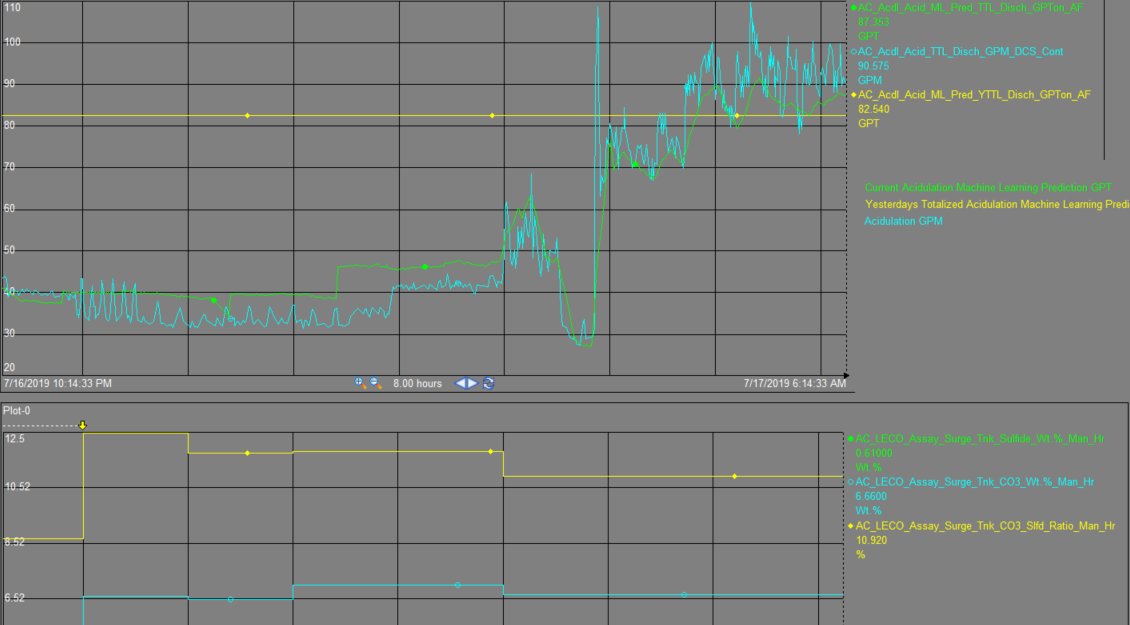Select trace AC_Acdl_Acid_TTL_Disch_GPM_DCS_Cont
1130x625 pixels.
tap(960, 51)
